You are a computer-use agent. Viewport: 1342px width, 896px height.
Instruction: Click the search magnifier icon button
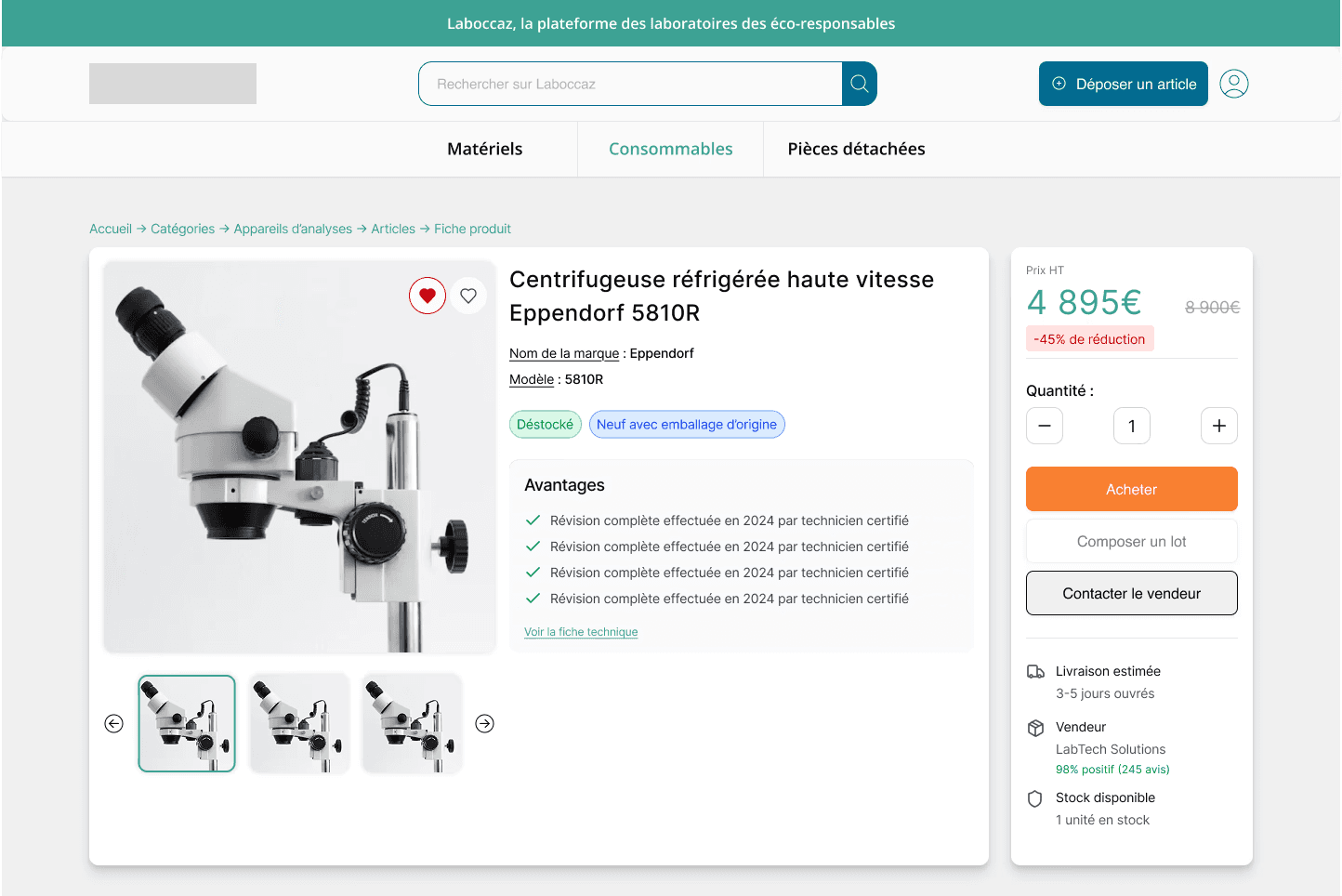860,84
